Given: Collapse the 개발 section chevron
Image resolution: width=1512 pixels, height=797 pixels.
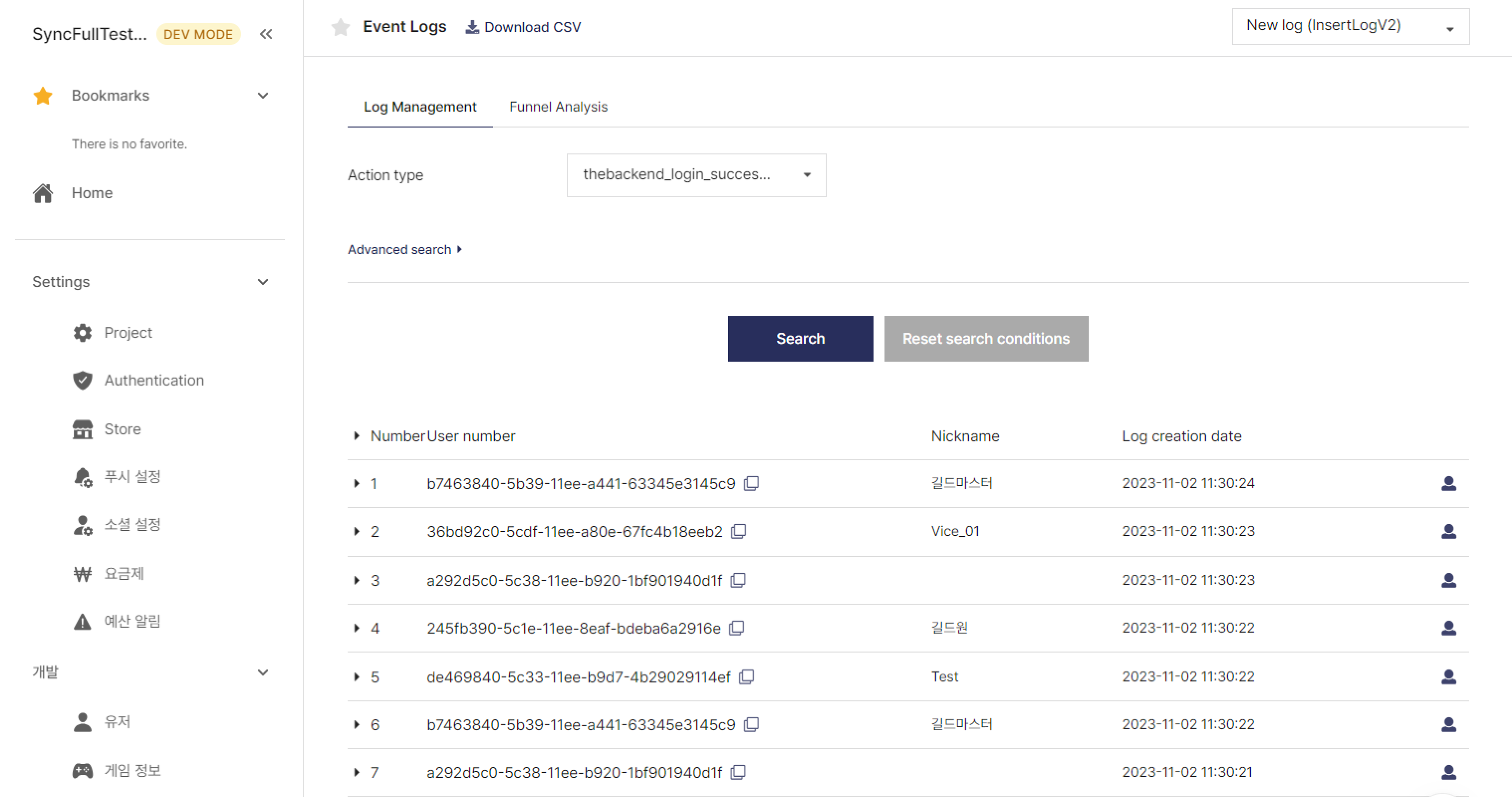Looking at the screenshot, I should (263, 672).
